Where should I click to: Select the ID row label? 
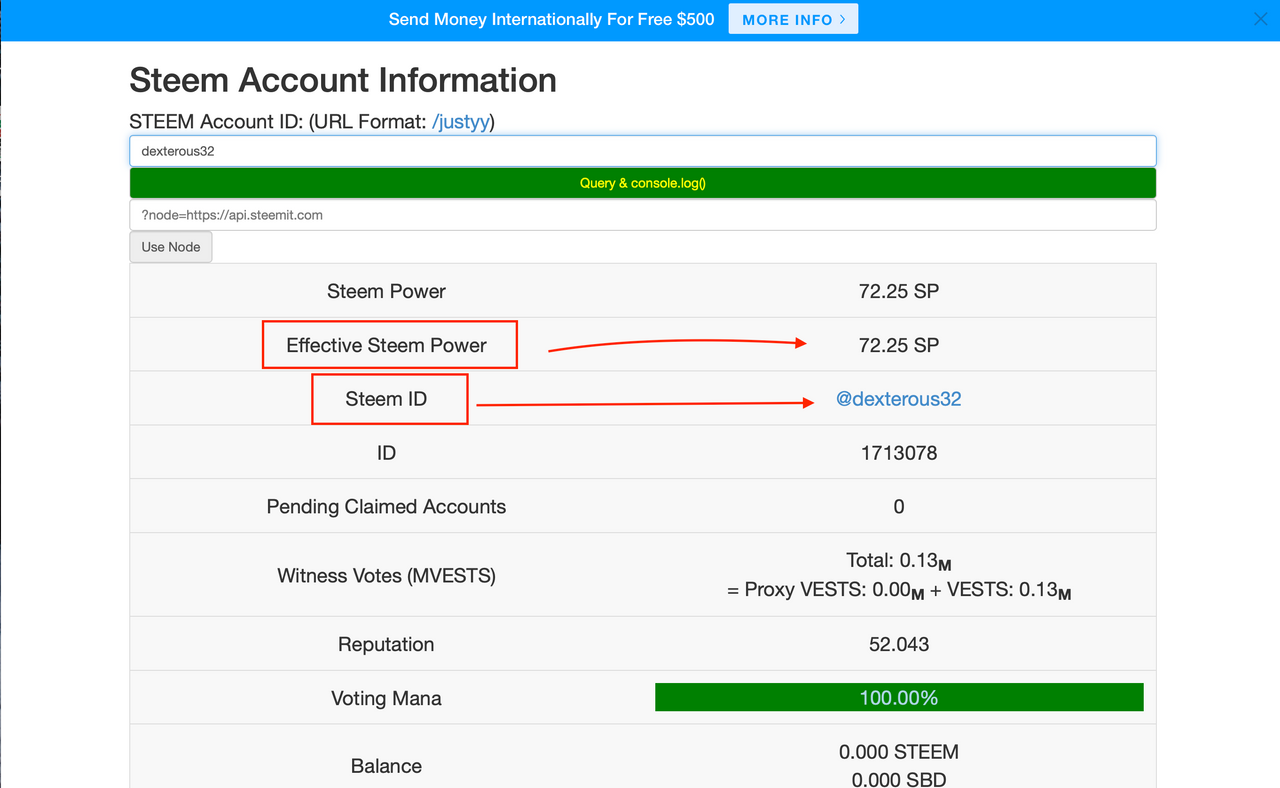(x=386, y=453)
